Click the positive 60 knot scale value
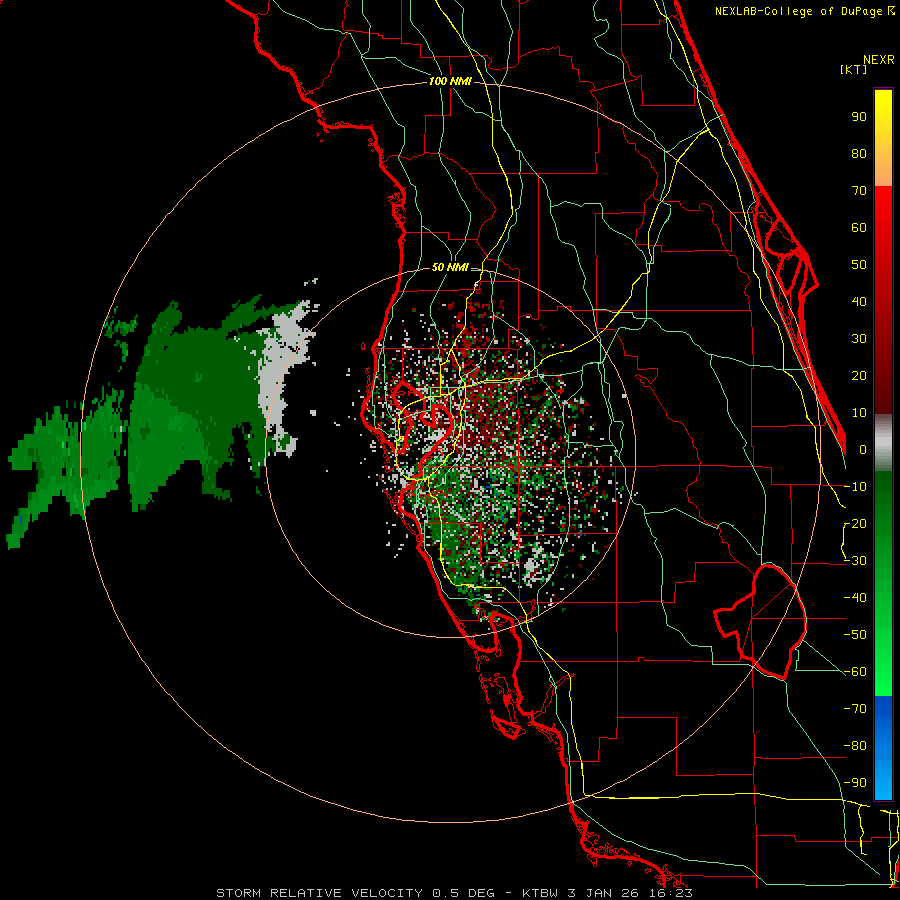Image resolution: width=900 pixels, height=900 pixels. [859, 228]
